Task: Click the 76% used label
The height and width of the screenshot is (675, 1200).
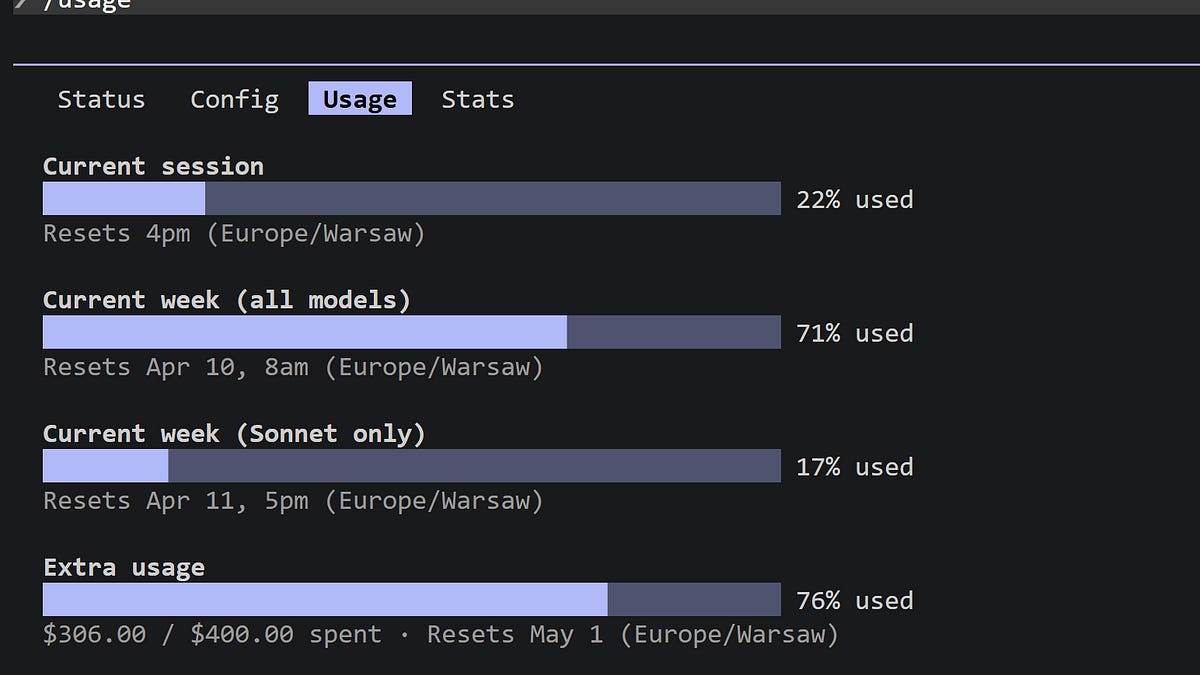Action: pyautogui.click(x=855, y=601)
